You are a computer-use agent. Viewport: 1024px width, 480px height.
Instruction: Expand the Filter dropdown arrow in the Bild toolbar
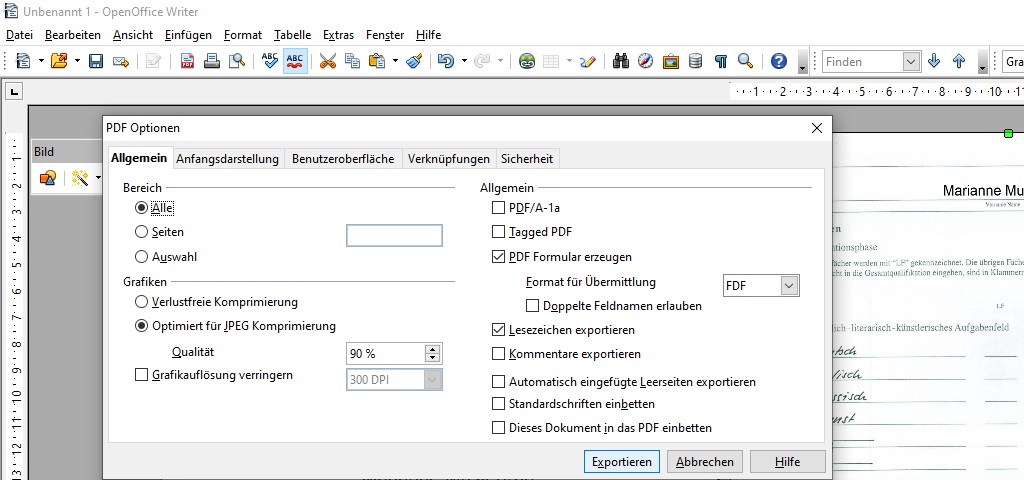tap(98, 177)
